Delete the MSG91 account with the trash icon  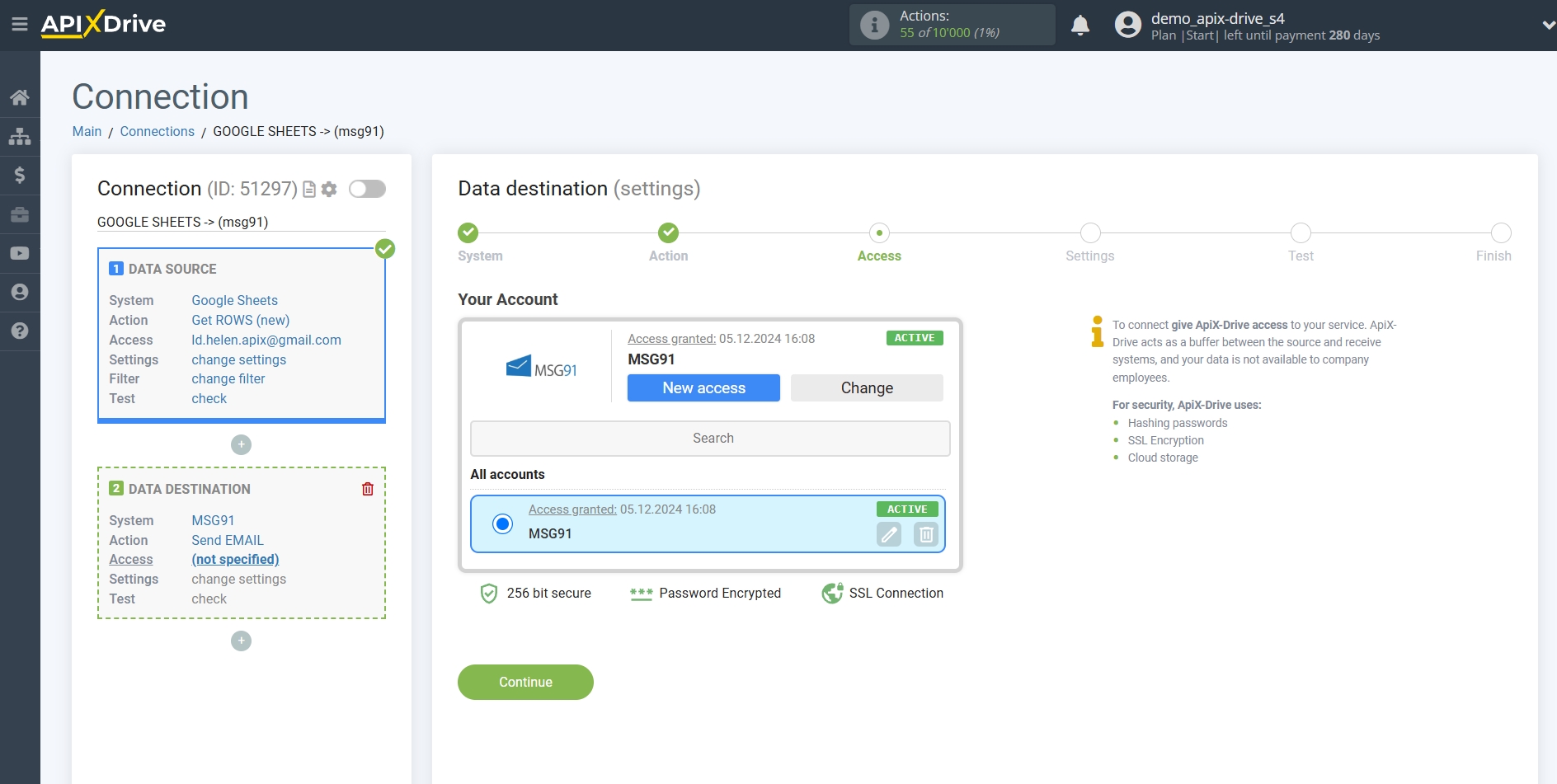pos(926,534)
